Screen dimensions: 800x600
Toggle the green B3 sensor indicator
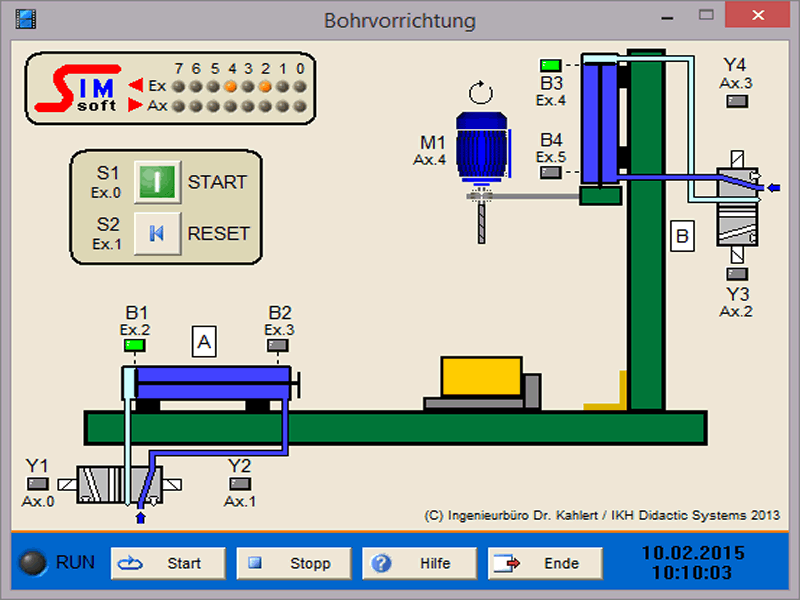point(551,66)
